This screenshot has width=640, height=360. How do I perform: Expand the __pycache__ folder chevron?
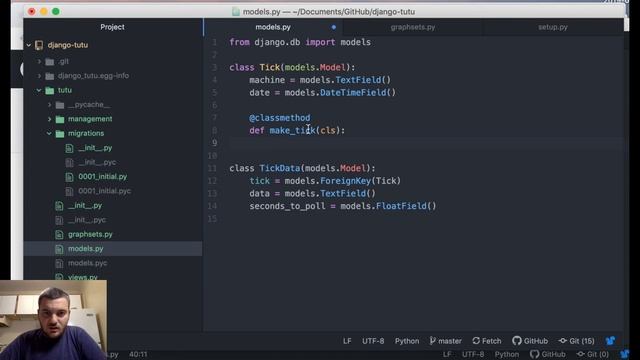pos(49,105)
